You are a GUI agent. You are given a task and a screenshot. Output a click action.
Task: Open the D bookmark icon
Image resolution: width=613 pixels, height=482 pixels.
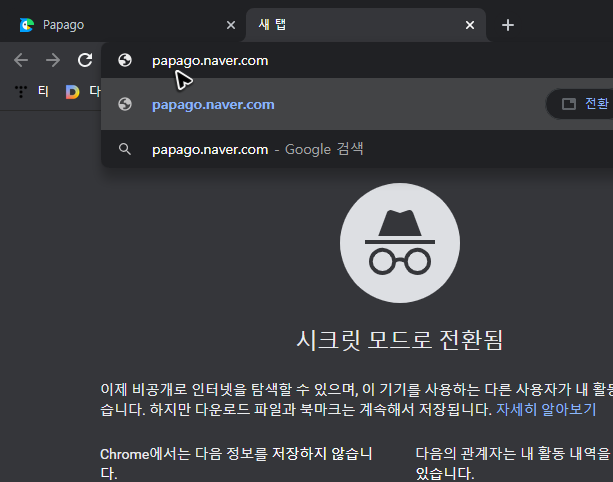coord(72,92)
